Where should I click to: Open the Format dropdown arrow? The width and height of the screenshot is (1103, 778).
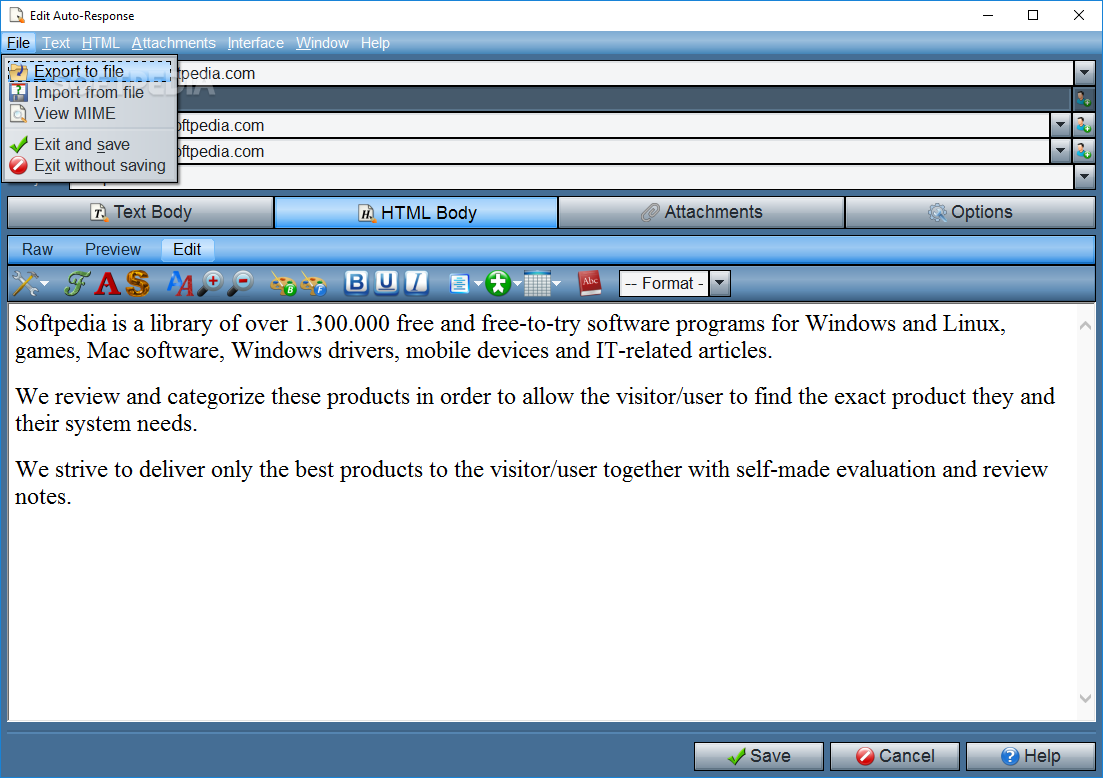coord(719,283)
